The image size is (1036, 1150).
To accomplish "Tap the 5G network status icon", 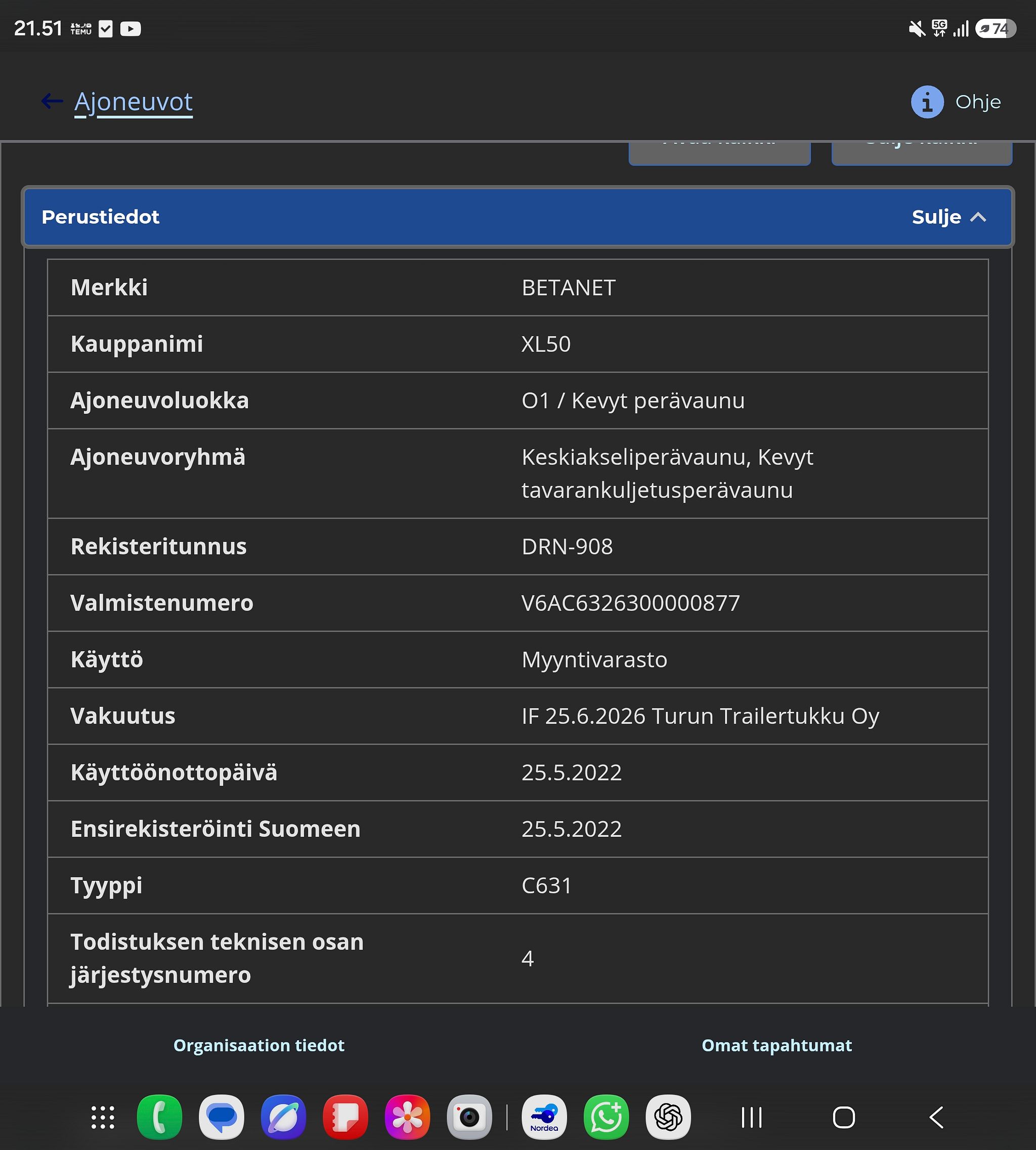I will [x=939, y=28].
